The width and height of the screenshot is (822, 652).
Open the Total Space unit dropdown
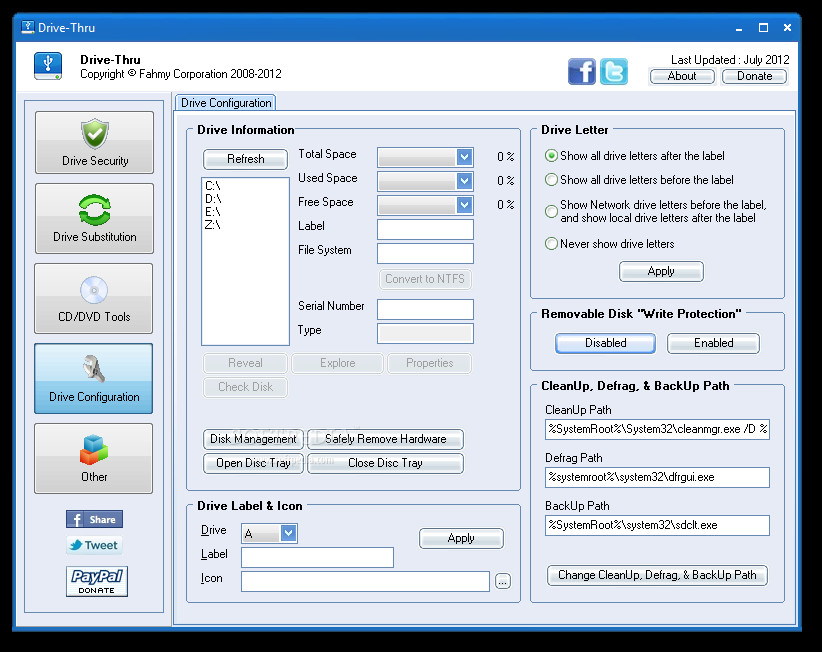[464, 157]
